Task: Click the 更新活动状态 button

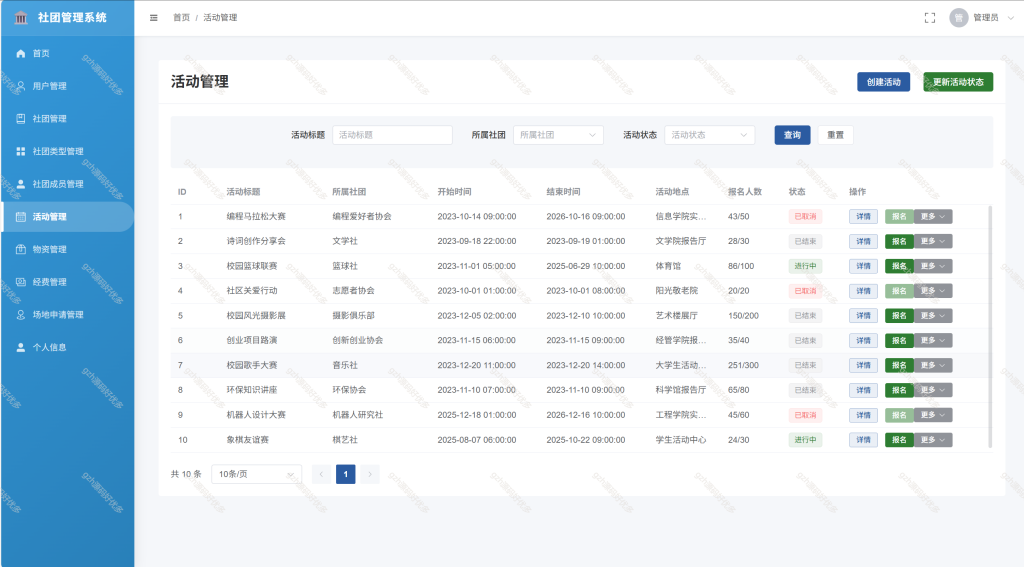Action: 958,82
